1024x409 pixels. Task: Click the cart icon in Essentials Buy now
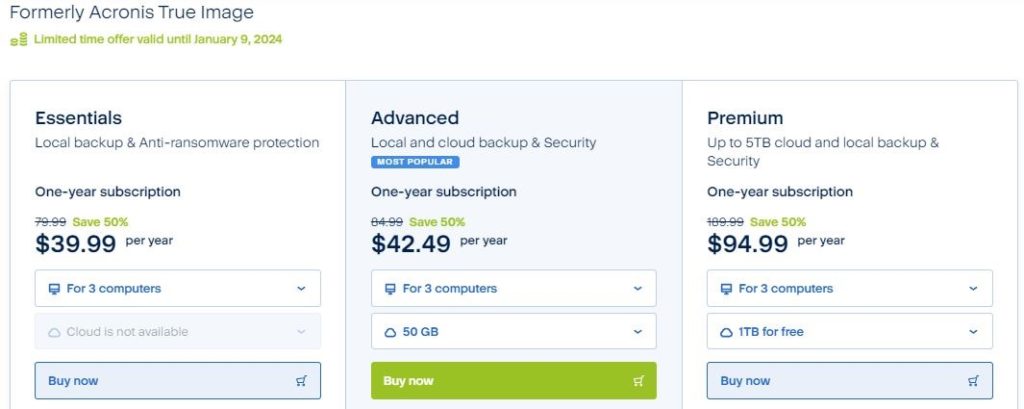[301, 381]
